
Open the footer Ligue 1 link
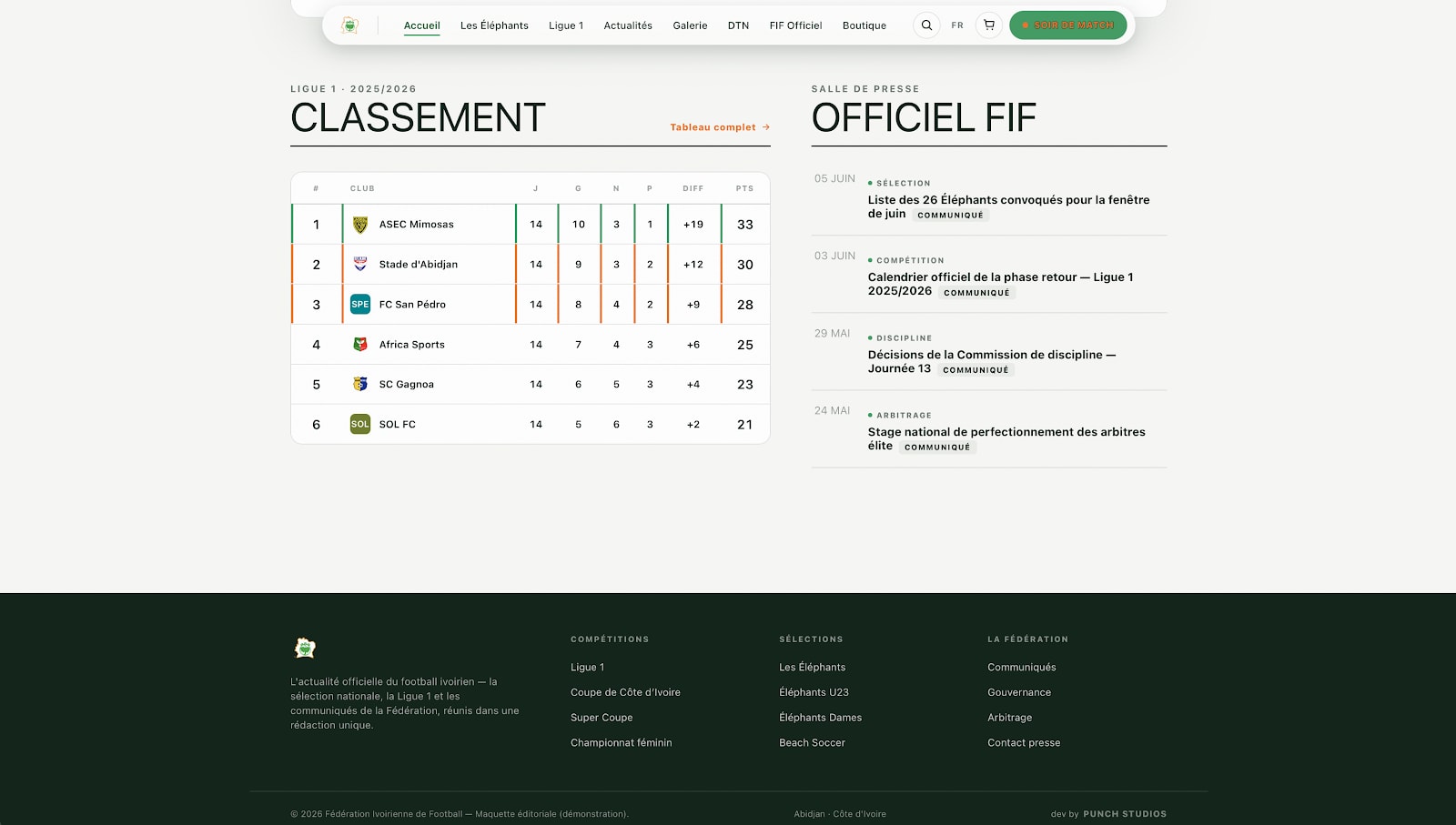coord(587,668)
